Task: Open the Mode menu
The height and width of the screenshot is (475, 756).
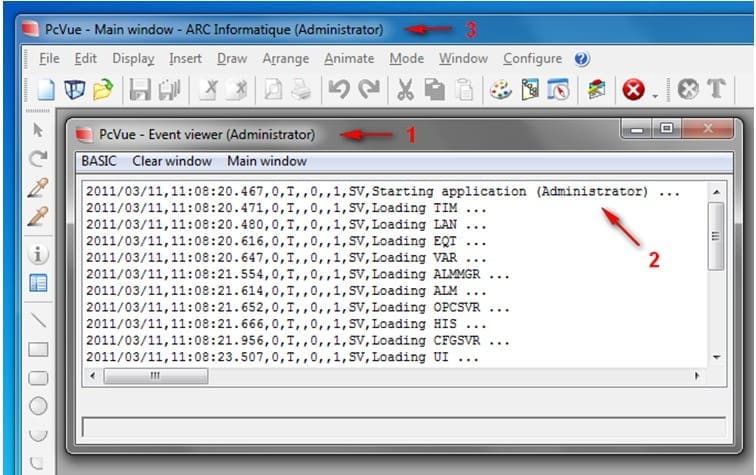Action: 406,58
